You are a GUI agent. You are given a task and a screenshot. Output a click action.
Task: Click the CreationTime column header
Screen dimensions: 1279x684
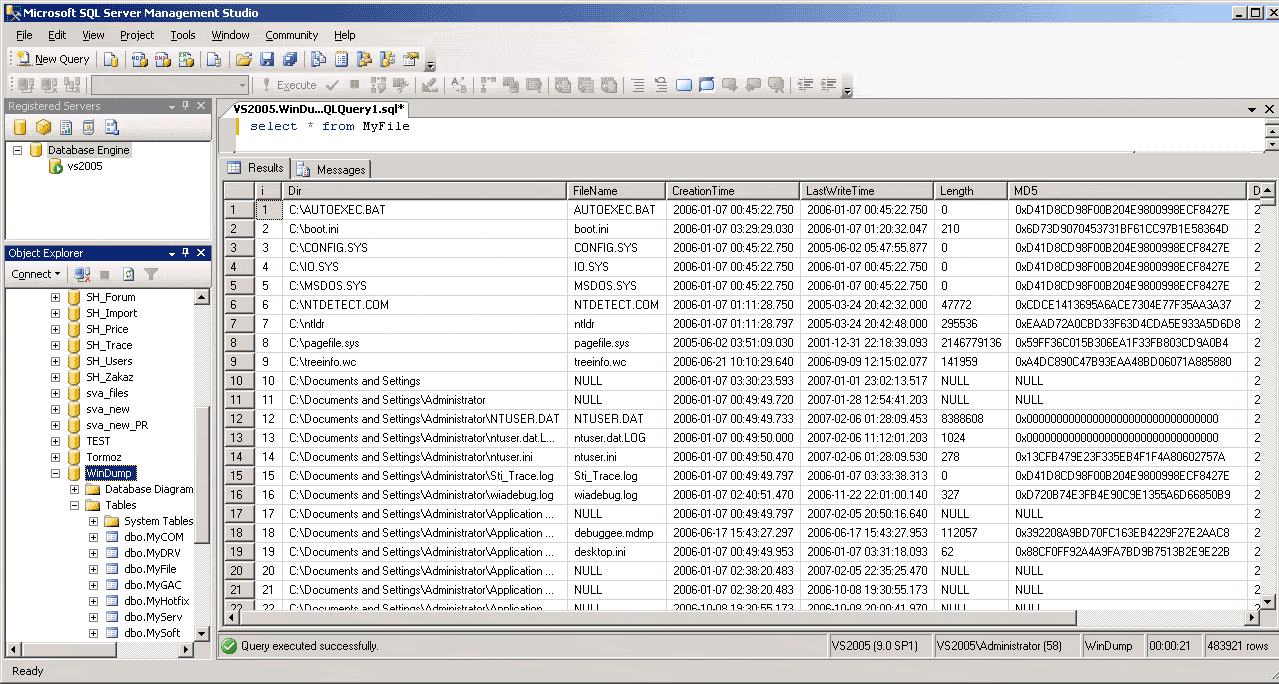(x=733, y=190)
